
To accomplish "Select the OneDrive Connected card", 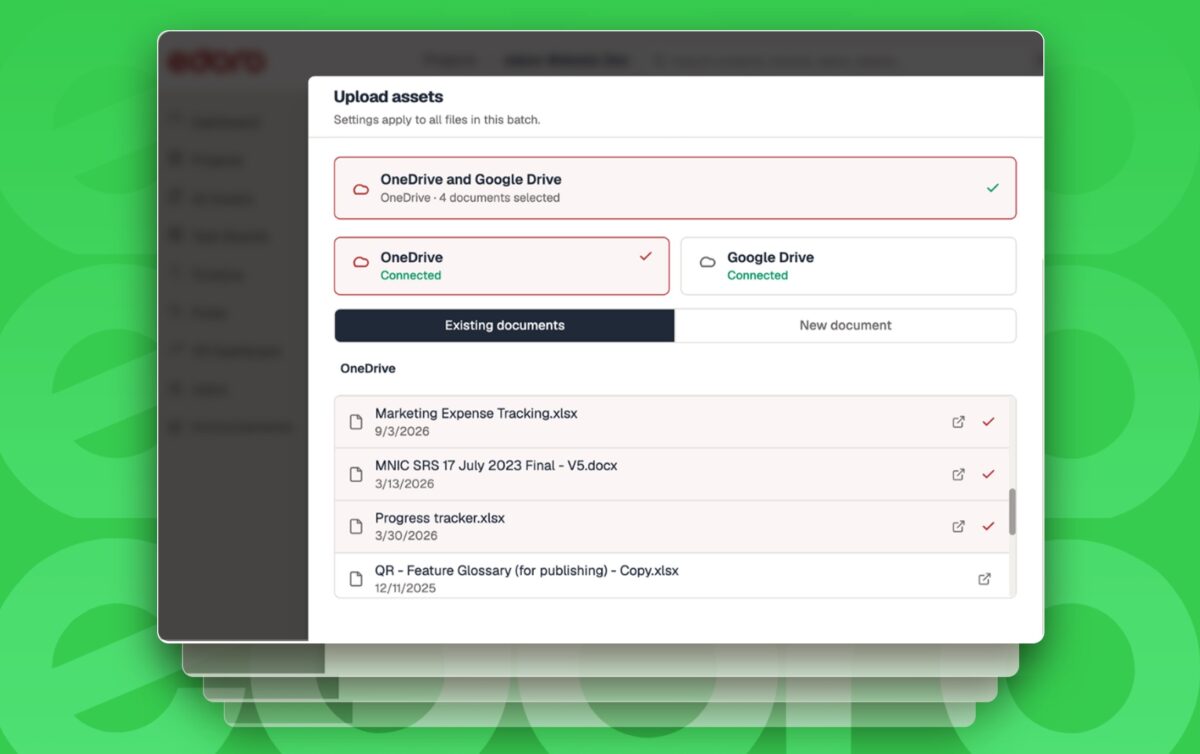I will [501, 266].
